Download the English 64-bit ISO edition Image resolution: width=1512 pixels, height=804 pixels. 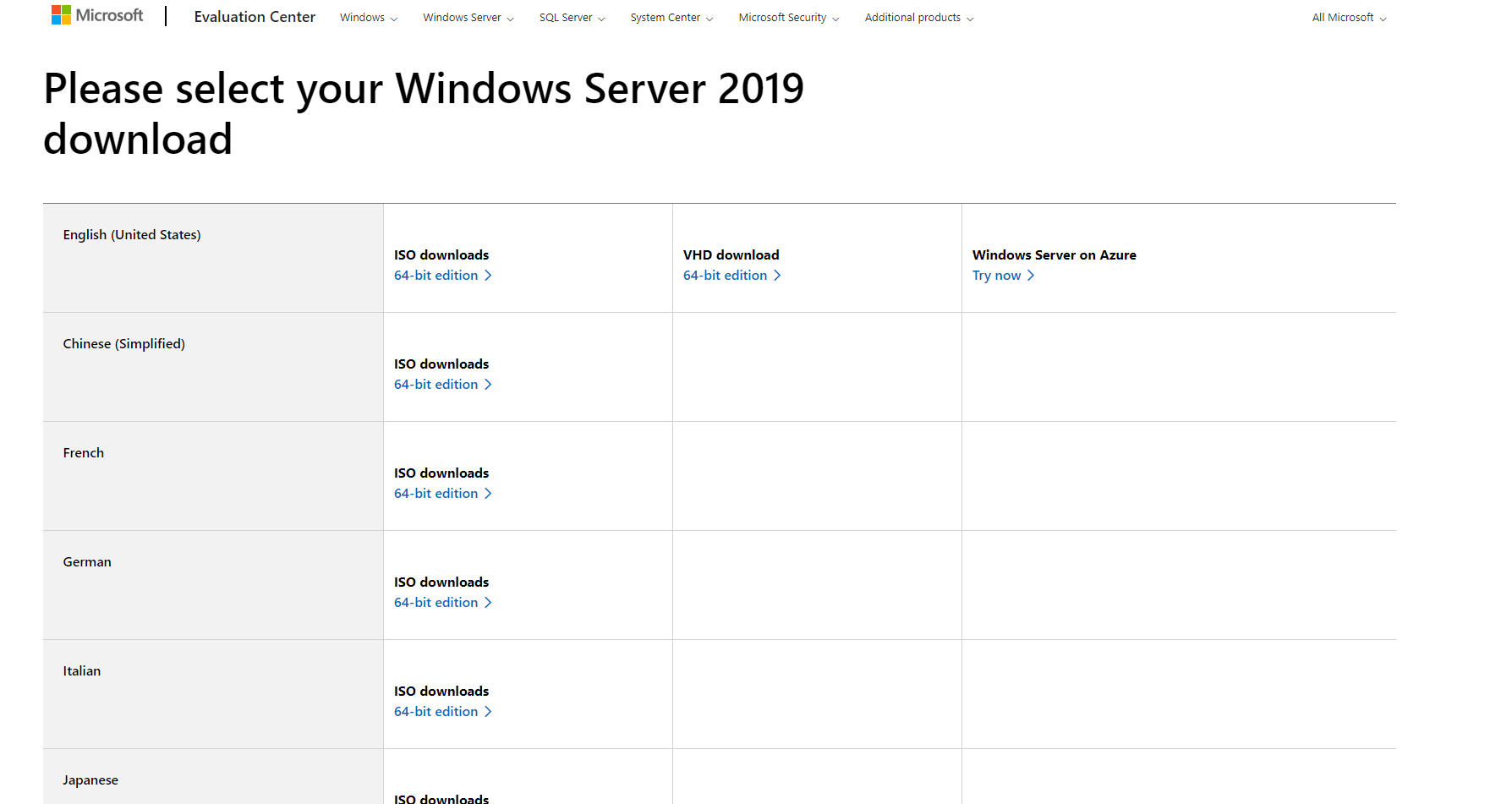point(436,275)
